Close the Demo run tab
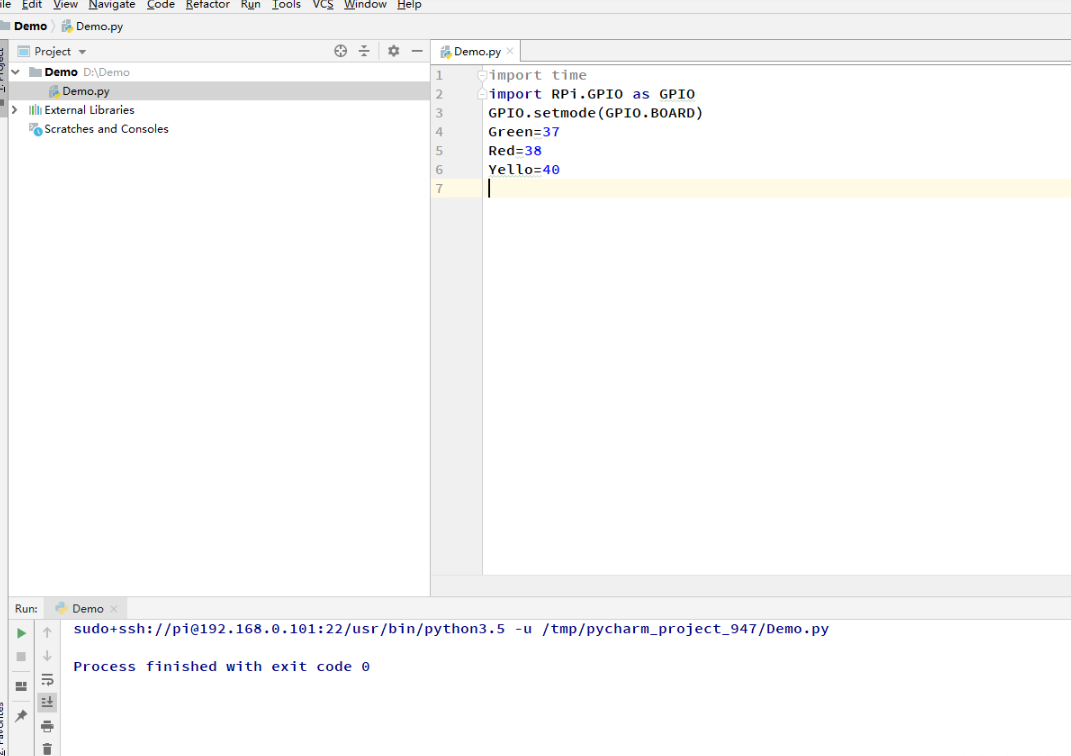This screenshot has height=756, width=1071. [114, 608]
